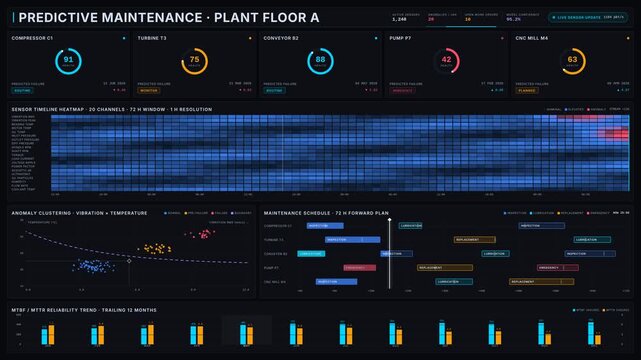Open CNC Mill M4 Lubrication task bar
The width and height of the screenshot is (641, 360).
tap(454, 282)
